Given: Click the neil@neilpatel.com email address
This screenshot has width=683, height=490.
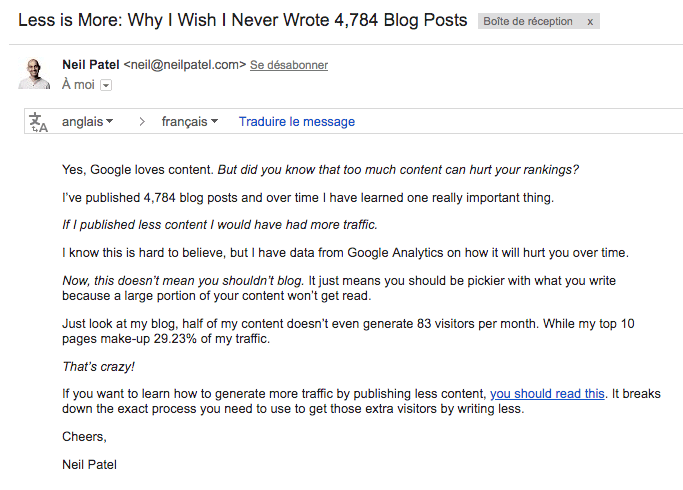Looking at the screenshot, I should [x=185, y=65].
